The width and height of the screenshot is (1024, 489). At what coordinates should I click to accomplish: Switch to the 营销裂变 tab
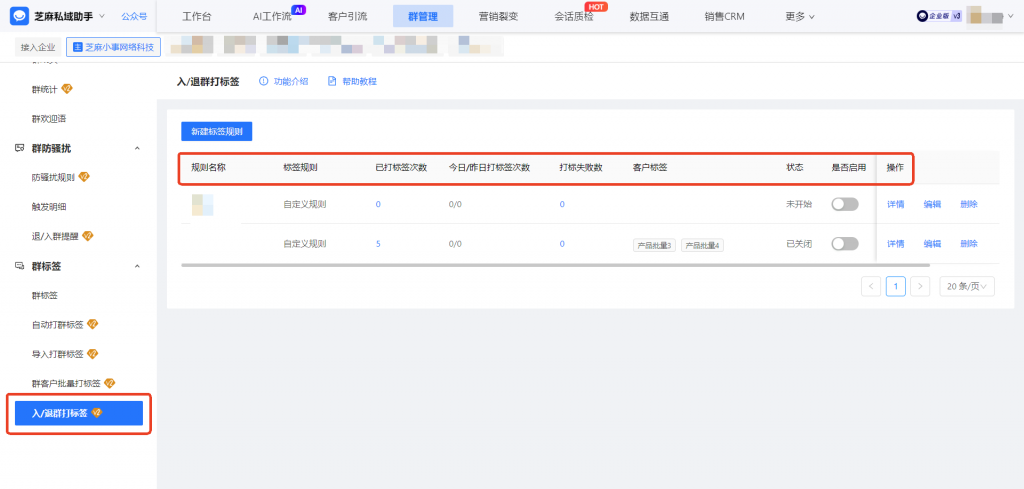tap(498, 16)
